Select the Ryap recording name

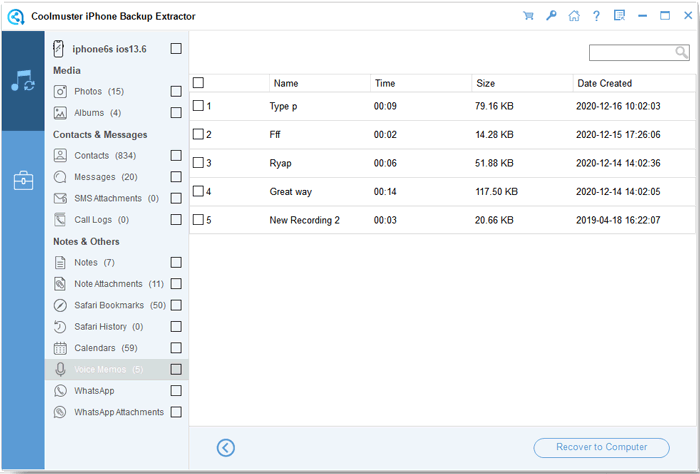(280, 163)
